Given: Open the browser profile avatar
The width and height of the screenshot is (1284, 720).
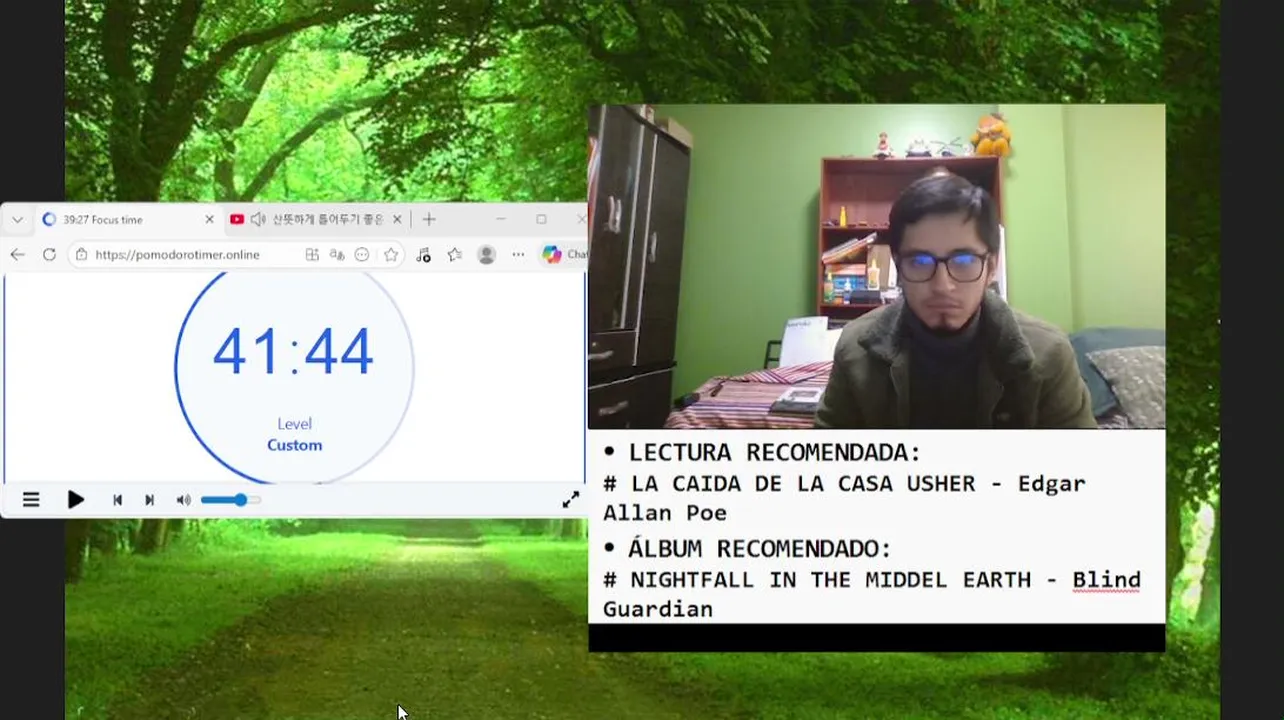Looking at the screenshot, I should point(487,255).
